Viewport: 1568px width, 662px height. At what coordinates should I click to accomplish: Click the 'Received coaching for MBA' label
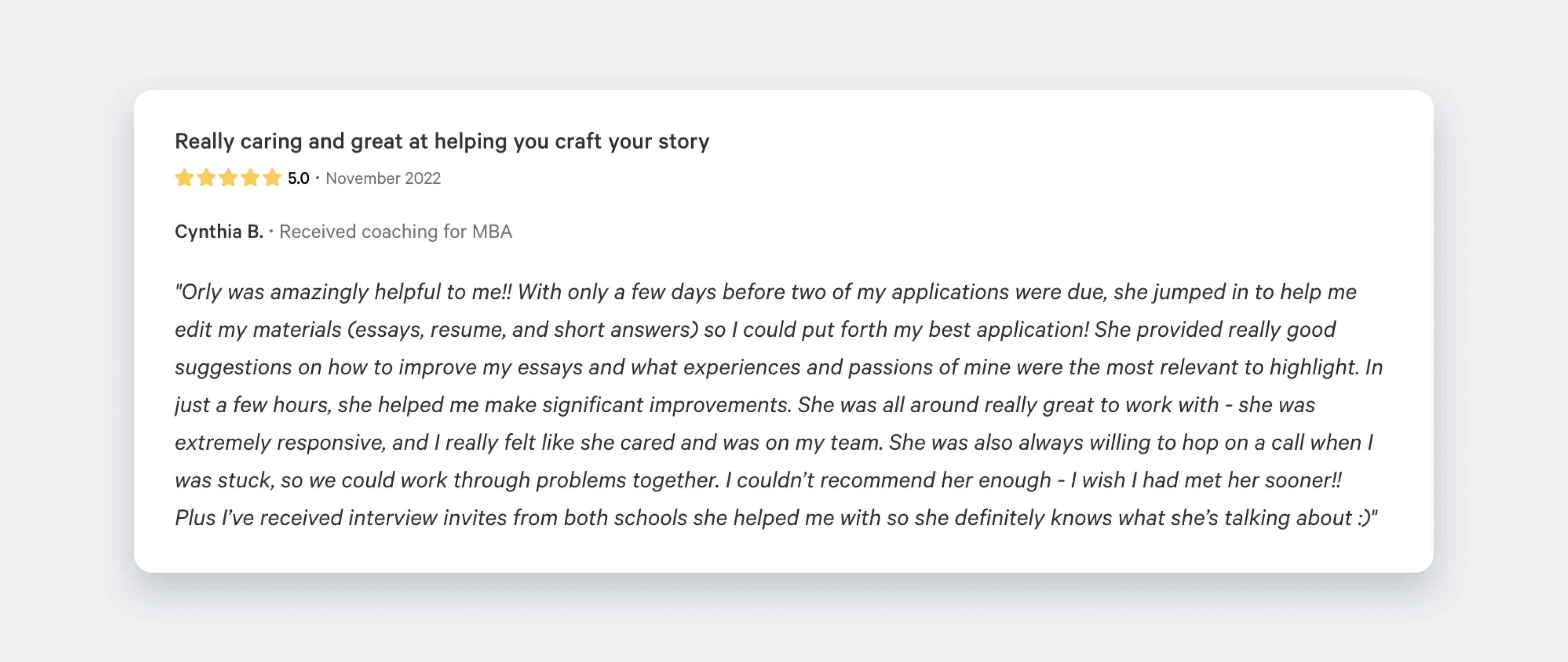click(x=396, y=231)
